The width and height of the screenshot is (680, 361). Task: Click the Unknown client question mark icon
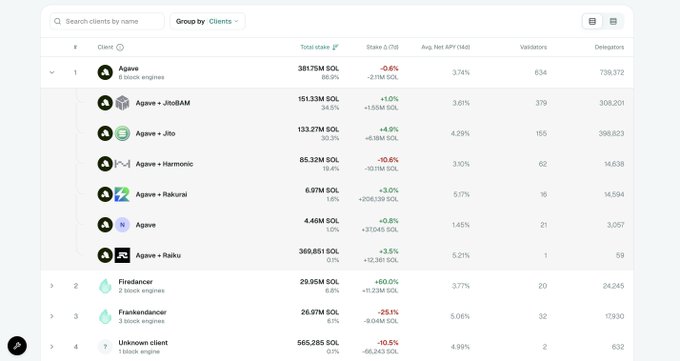click(105, 347)
